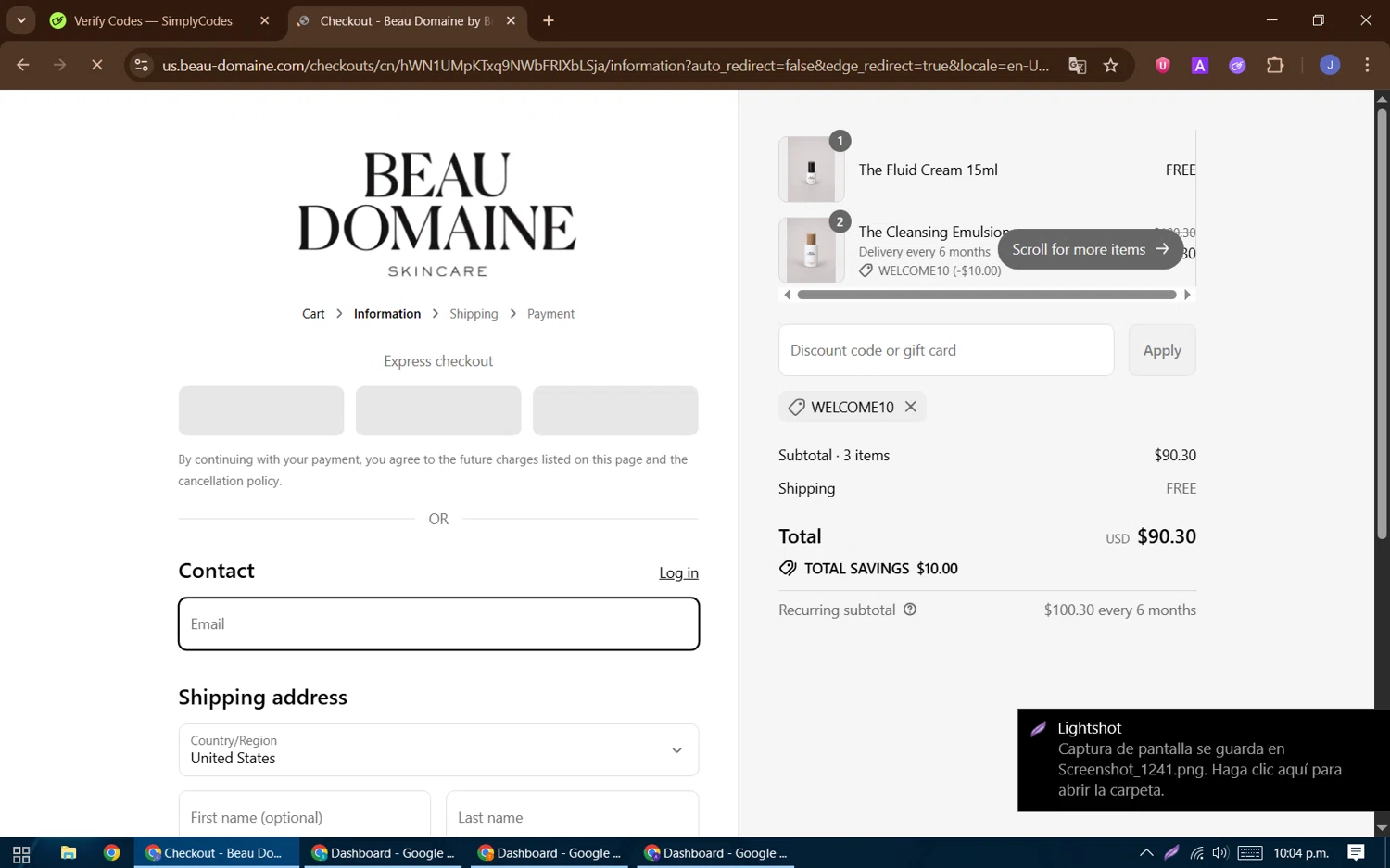This screenshot has height=868, width=1390.
Task: View site information icon in address bar
Action: 142,65
